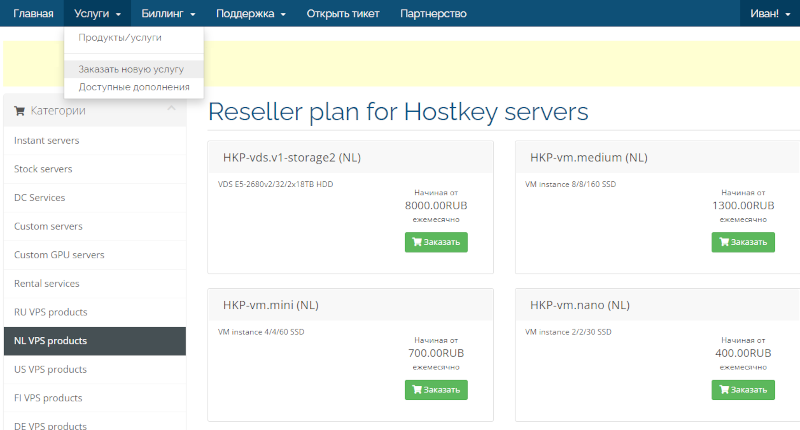The height and width of the screenshot is (430, 800).
Task: Click the shopping cart icon beside Категории
Action: pos(20,111)
